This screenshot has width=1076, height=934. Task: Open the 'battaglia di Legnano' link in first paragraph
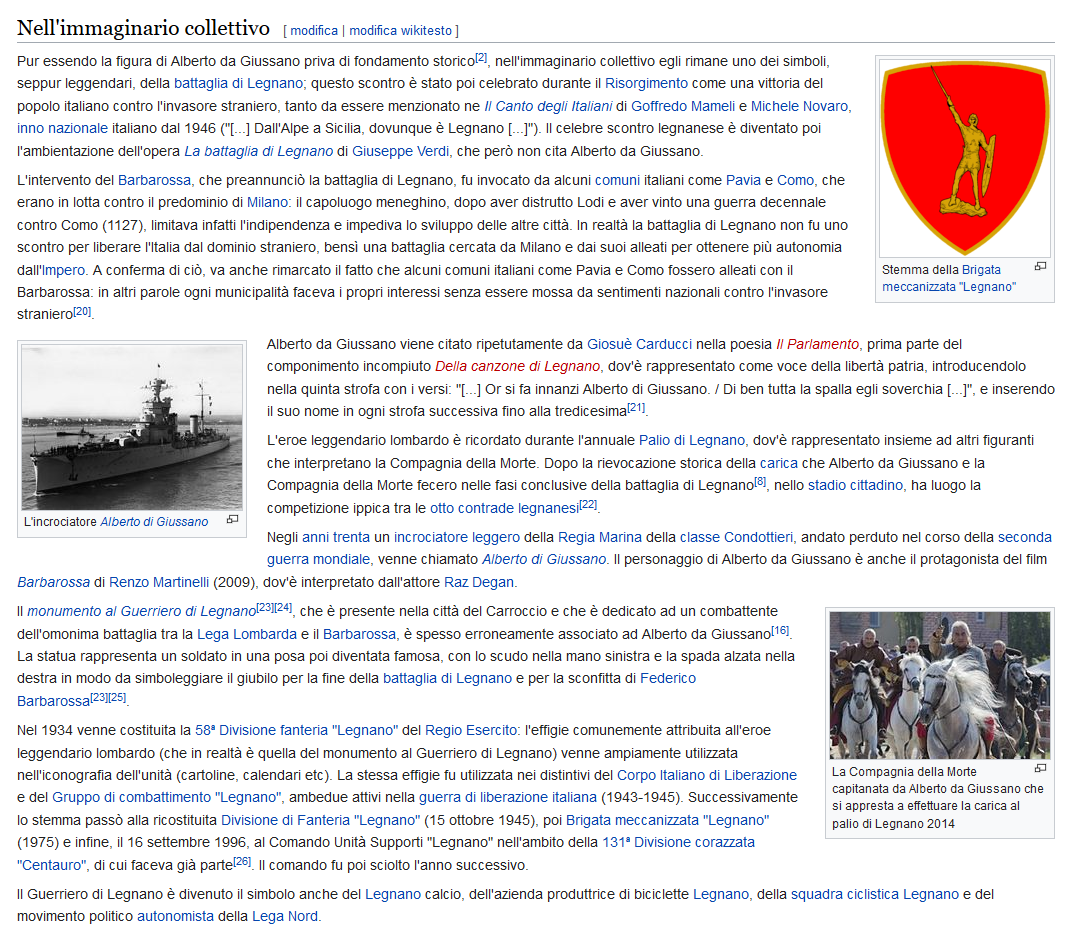tap(238, 83)
